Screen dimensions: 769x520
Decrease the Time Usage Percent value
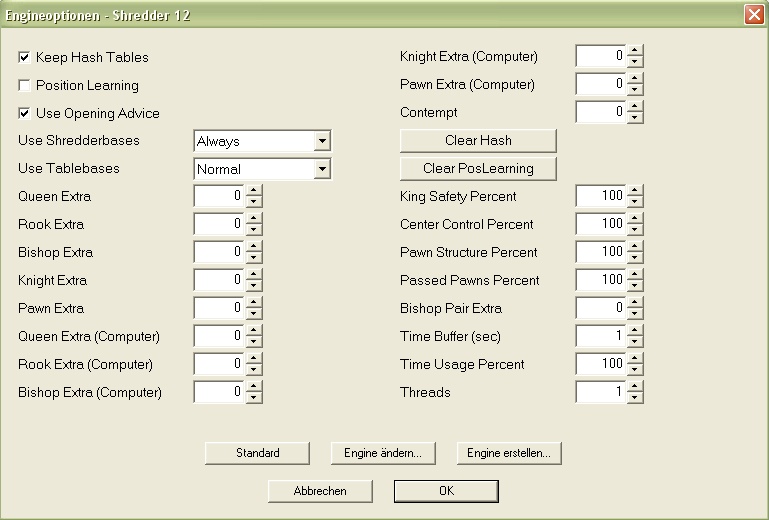click(635, 369)
